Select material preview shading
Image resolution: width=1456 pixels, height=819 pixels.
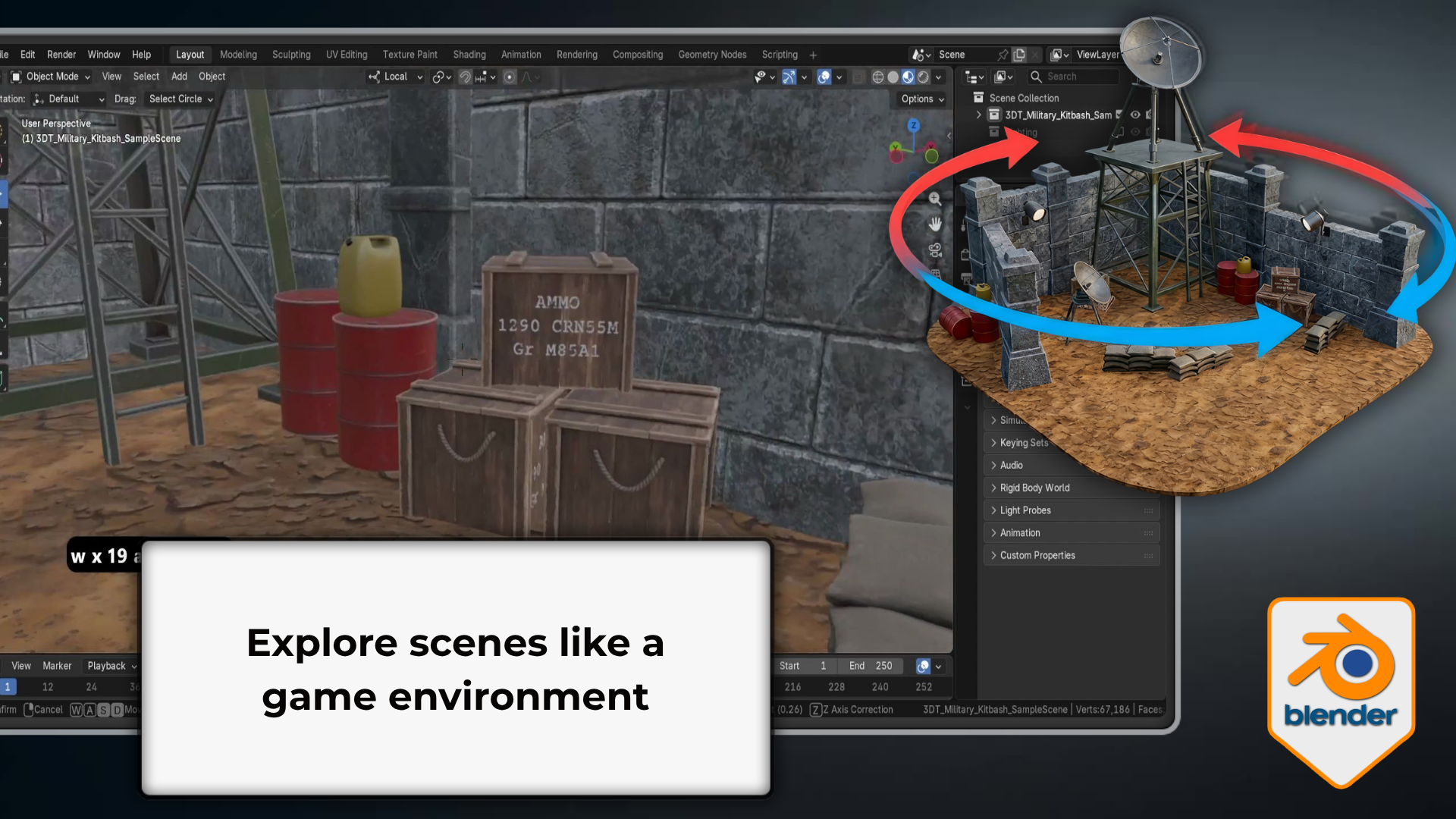point(908,77)
